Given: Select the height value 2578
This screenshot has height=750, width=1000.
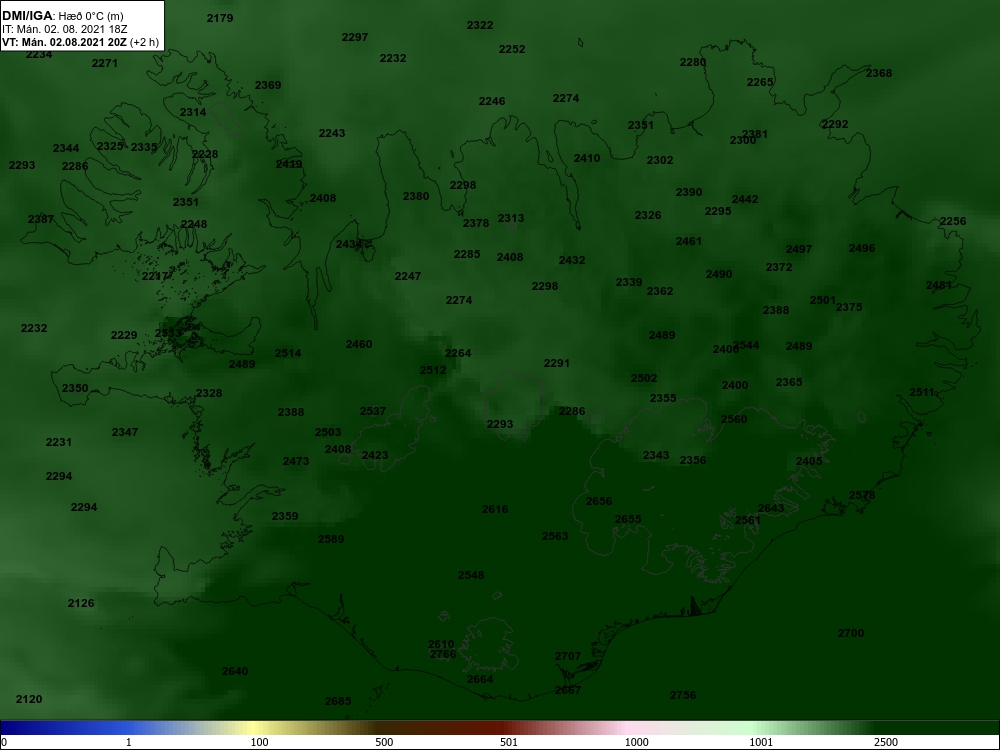Looking at the screenshot, I should point(862,496).
